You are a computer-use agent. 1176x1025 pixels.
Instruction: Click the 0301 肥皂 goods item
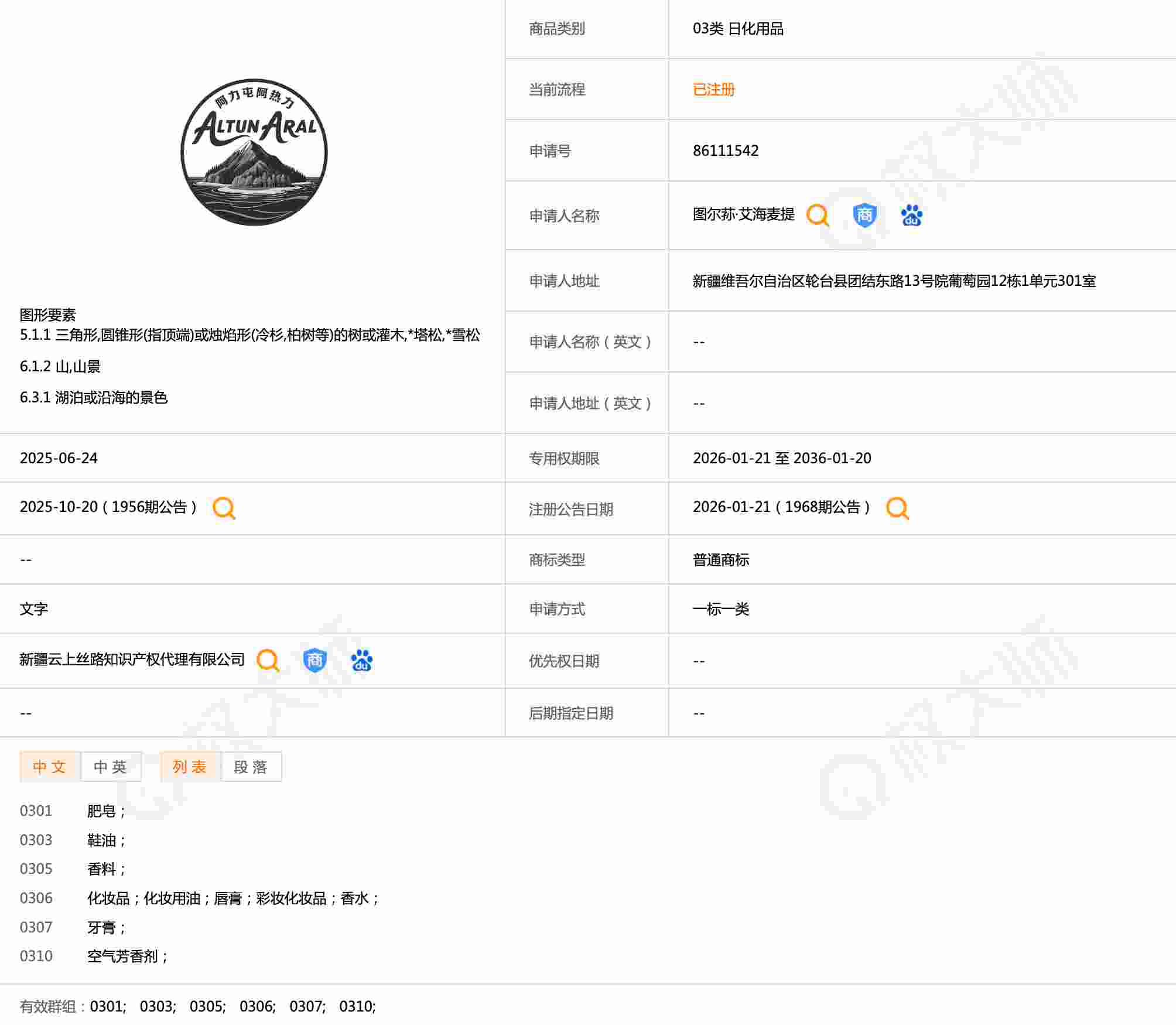pyautogui.click(x=102, y=811)
